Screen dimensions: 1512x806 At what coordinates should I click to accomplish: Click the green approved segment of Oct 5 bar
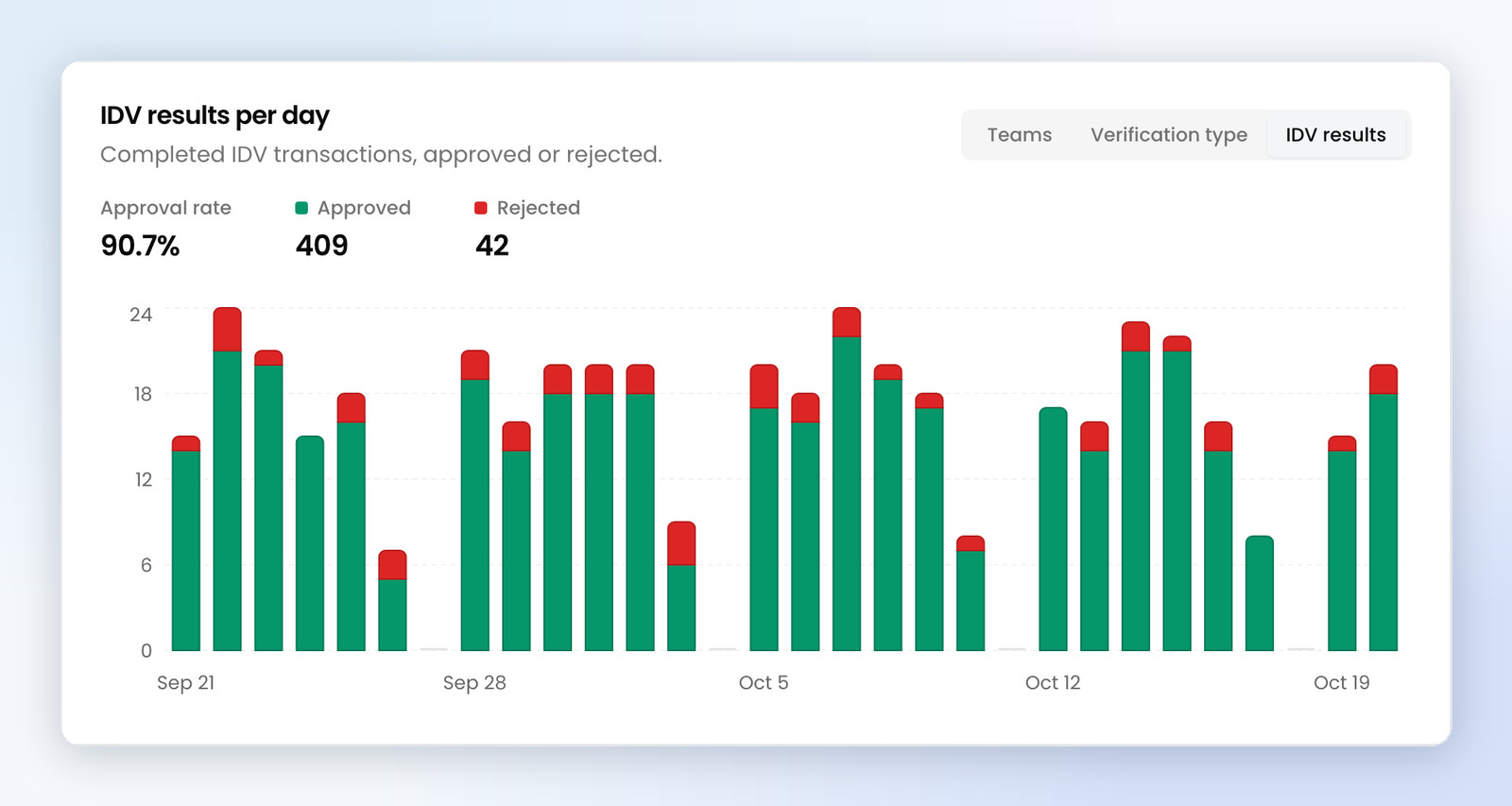pyautogui.click(x=765, y=529)
